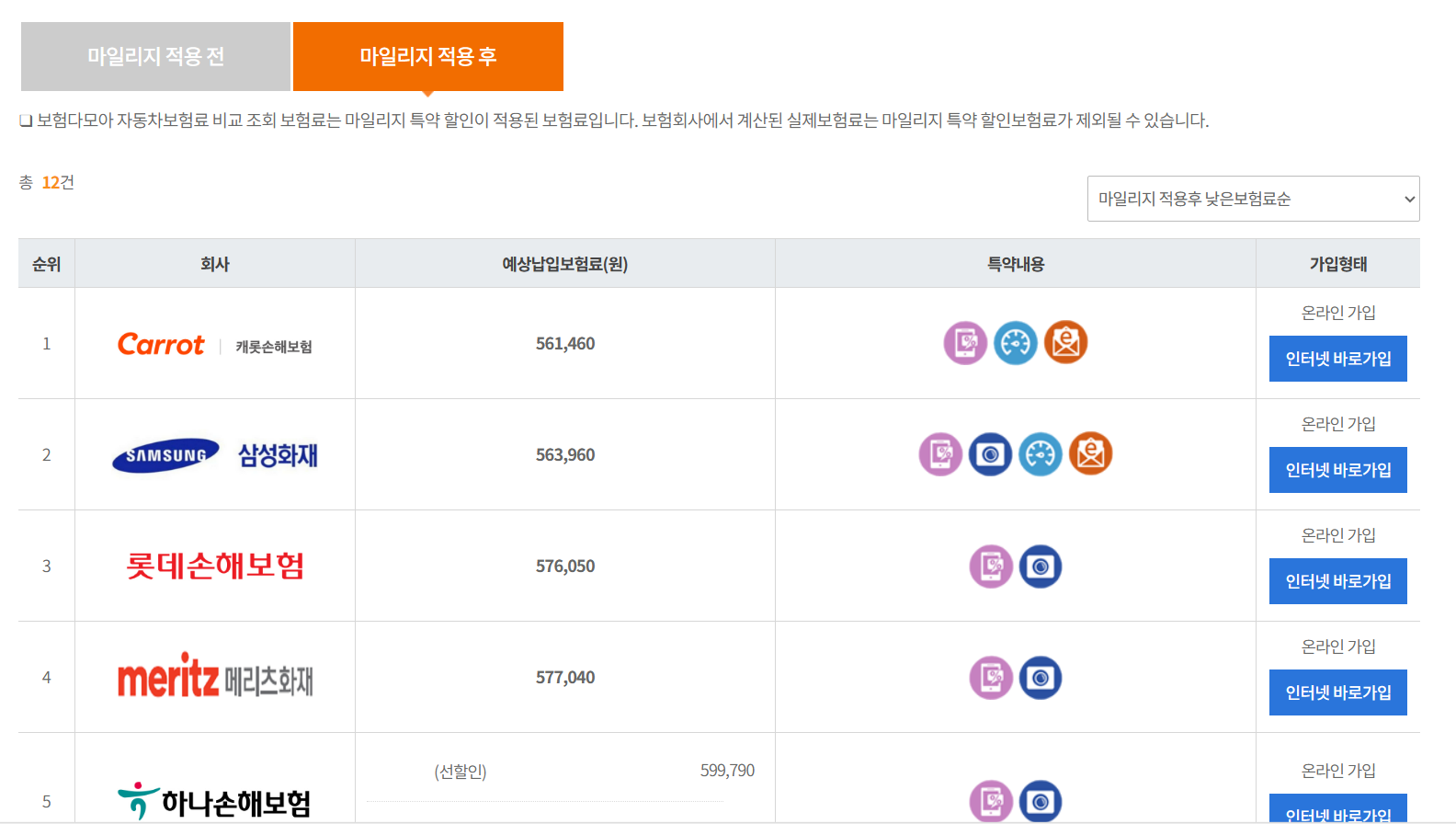The width and height of the screenshot is (1456, 824).
Task: Click the (선할인) value 599,790
Action: click(x=727, y=771)
